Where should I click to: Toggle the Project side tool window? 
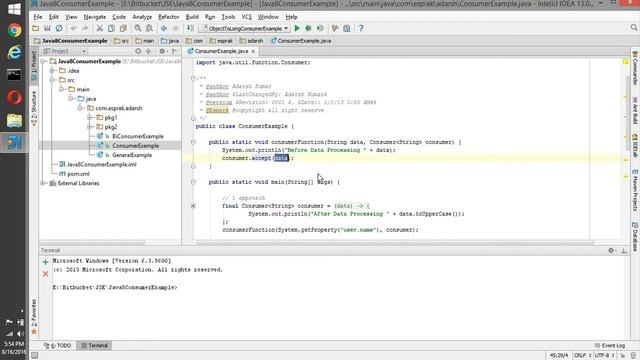pyautogui.click(x=34, y=66)
